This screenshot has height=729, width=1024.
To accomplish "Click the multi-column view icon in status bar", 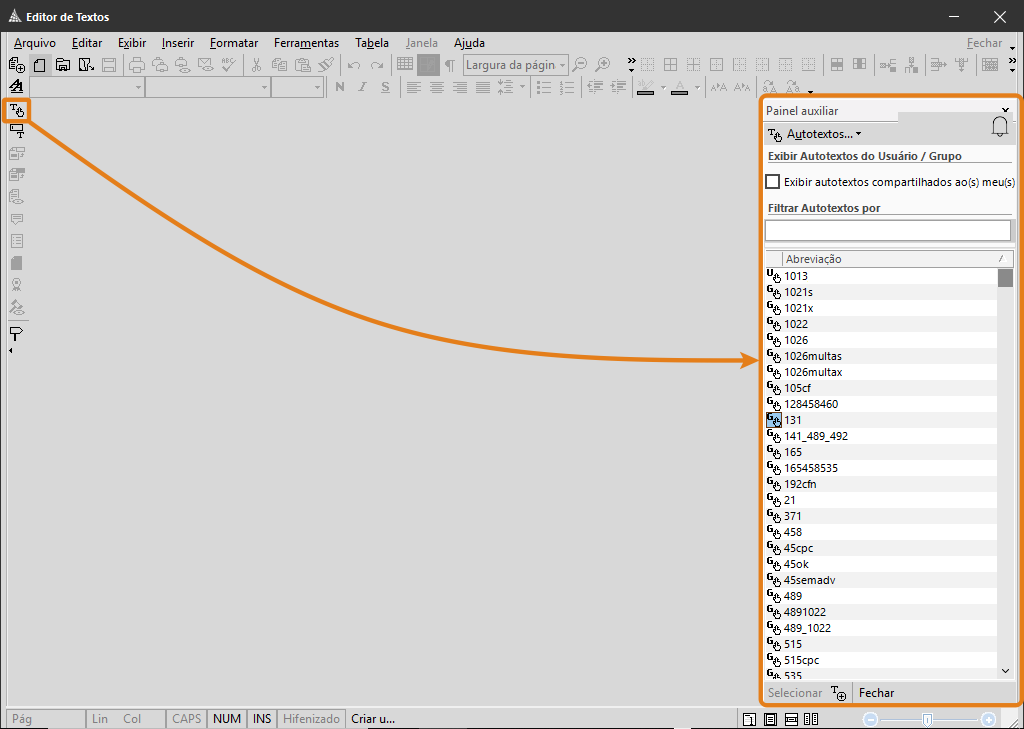I will 811,719.
